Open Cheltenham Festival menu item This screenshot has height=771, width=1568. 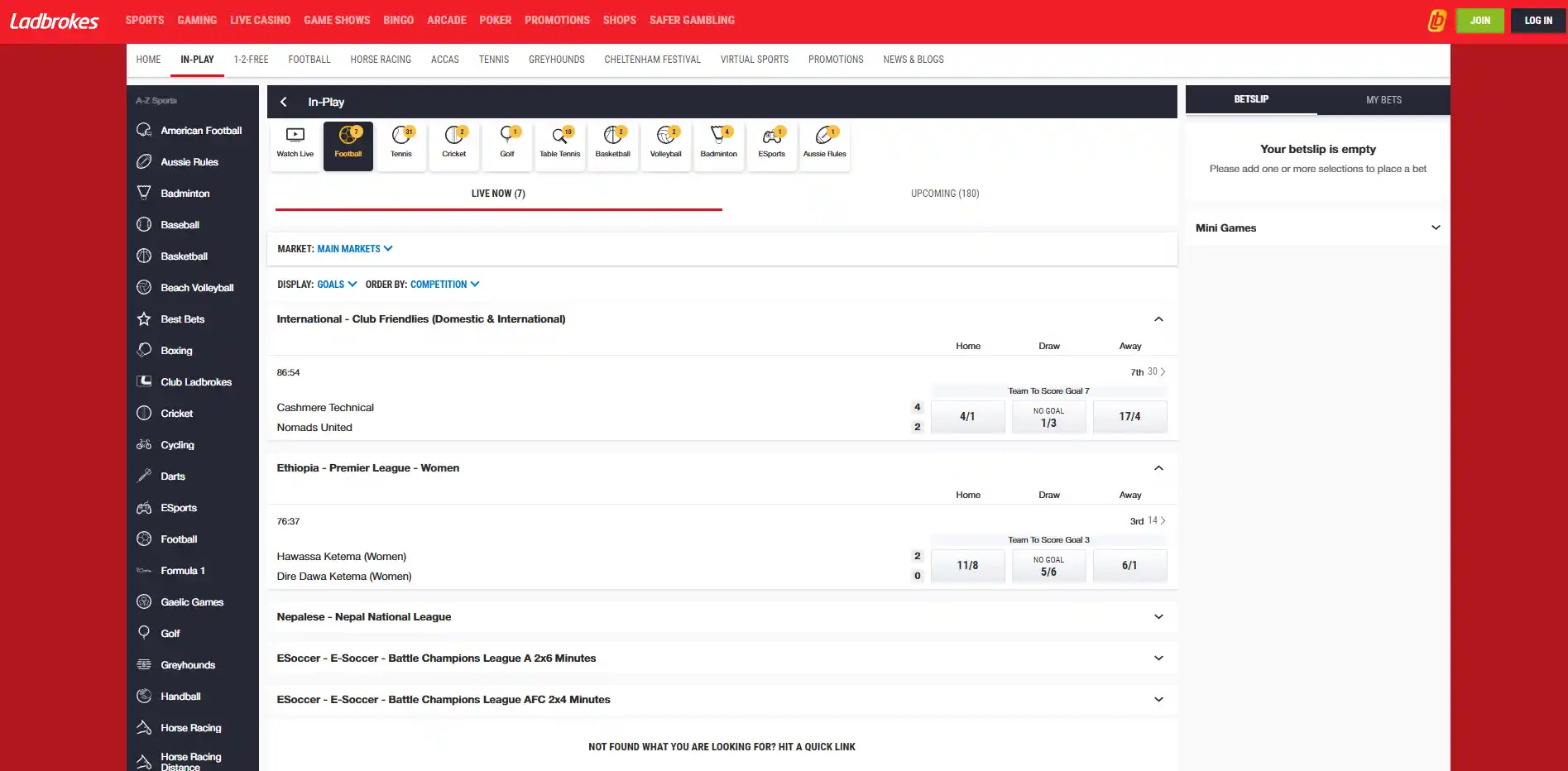pyautogui.click(x=652, y=60)
